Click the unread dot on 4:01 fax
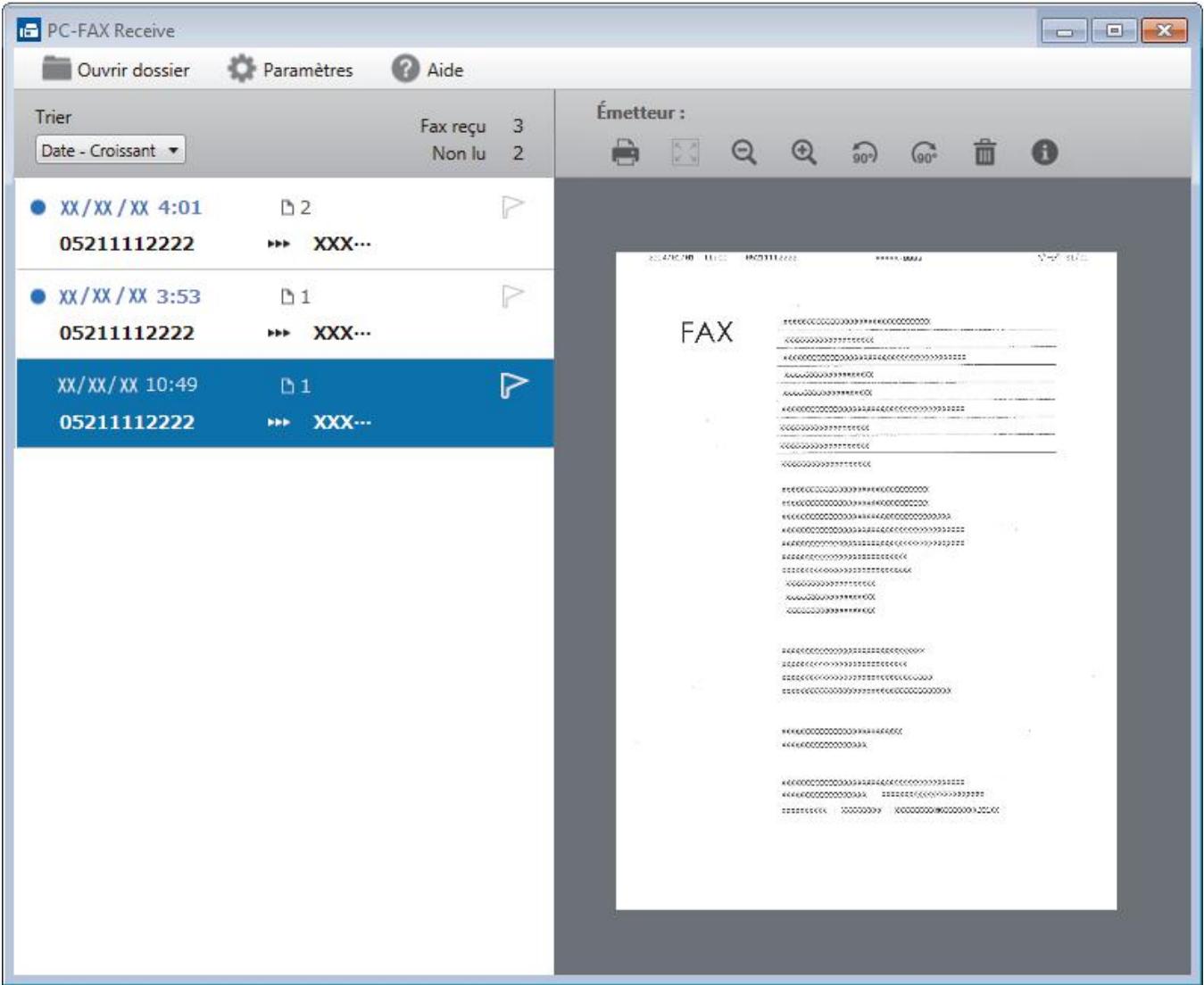The height and width of the screenshot is (985, 1204). 38,207
